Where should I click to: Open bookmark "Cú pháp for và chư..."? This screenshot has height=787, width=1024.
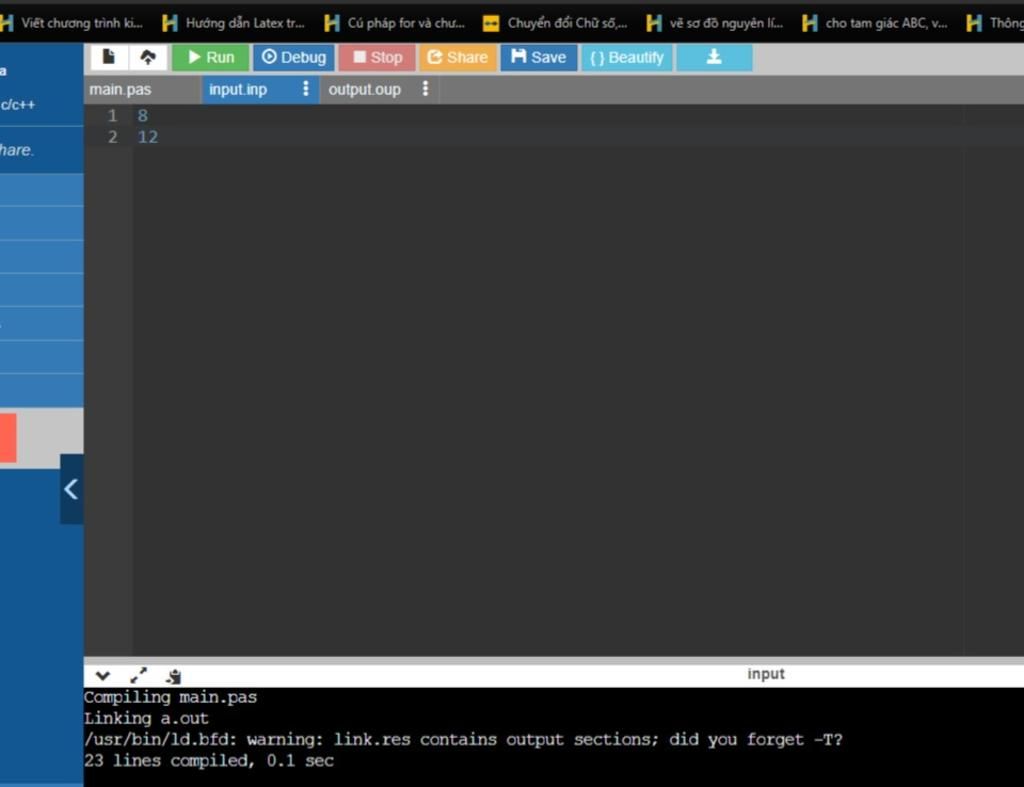click(394, 23)
